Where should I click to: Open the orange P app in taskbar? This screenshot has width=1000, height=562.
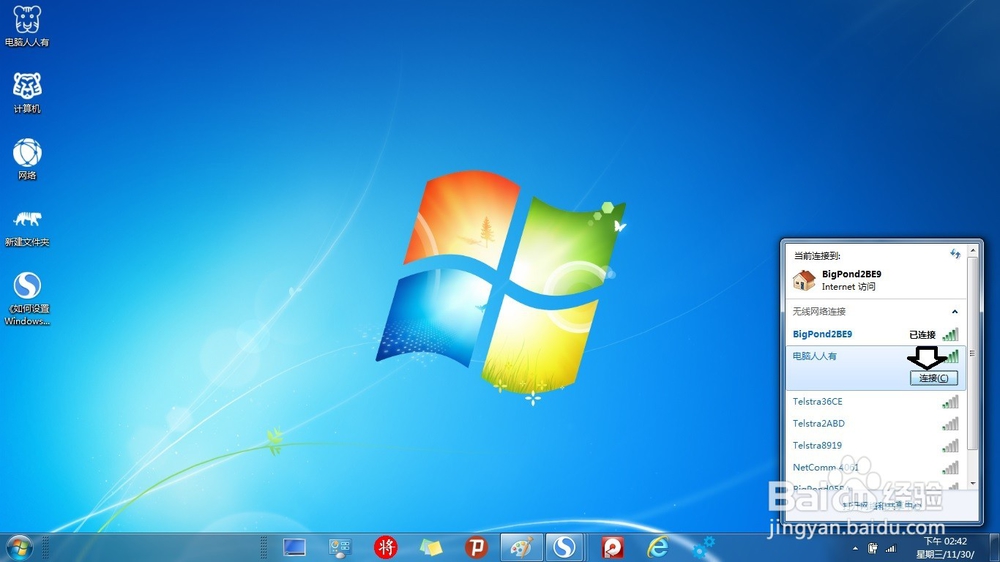pos(476,547)
